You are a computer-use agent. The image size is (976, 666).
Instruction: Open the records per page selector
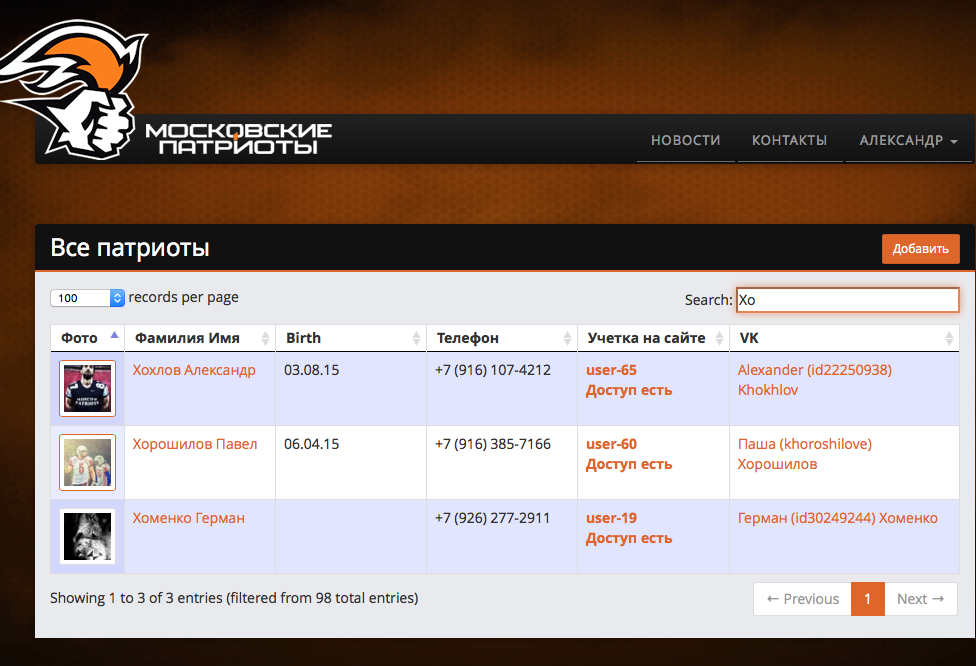pos(88,298)
